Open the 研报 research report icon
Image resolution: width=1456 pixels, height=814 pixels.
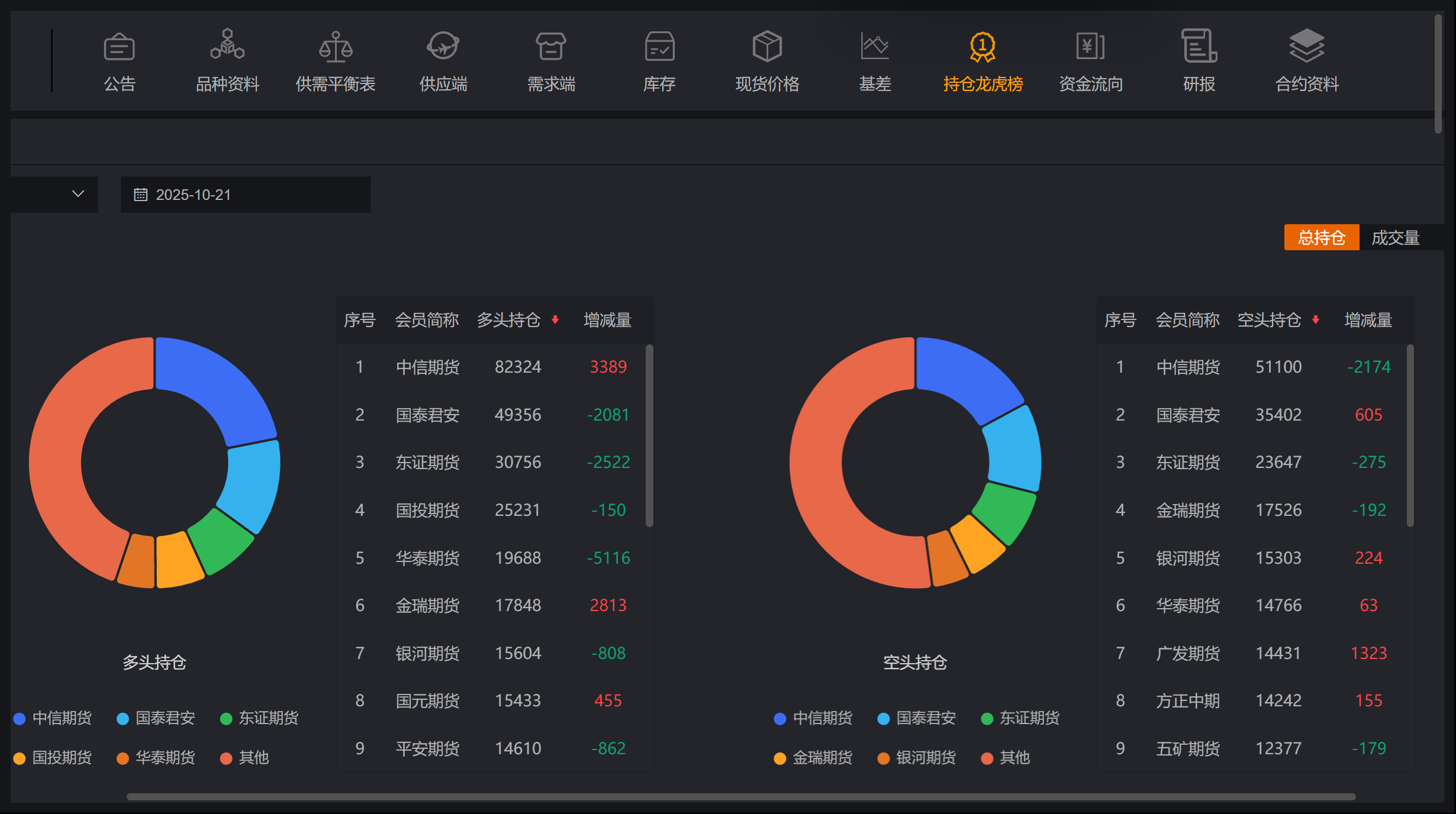point(1199,46)
